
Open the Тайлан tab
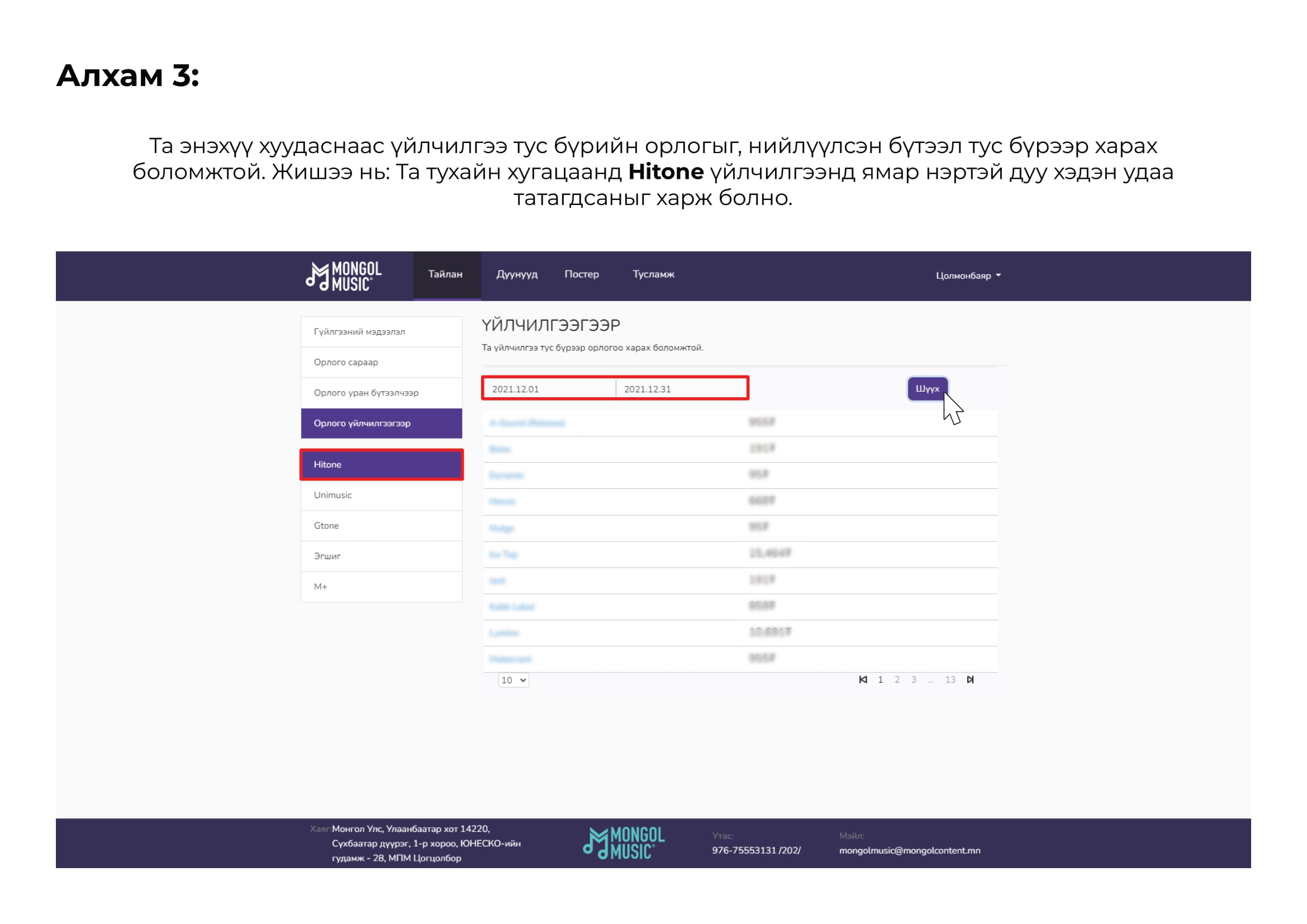tap(446, 275)
